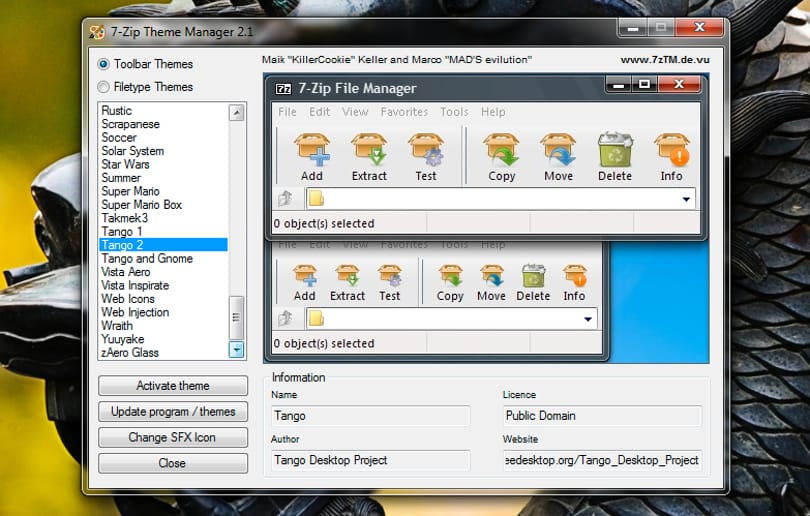Click the Delete recycle bin icon in large preview
Viewport: 810px width, 516px height.
tap(615, 150)
